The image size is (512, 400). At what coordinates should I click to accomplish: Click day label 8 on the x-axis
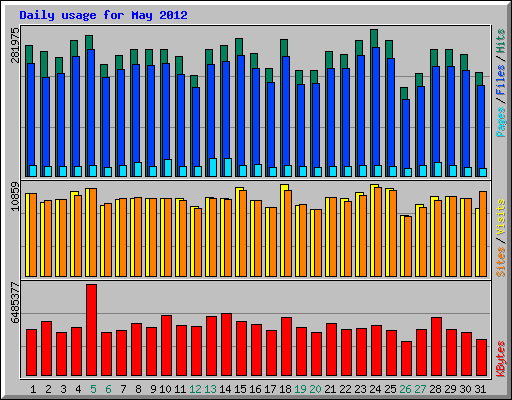coord(138,389)
